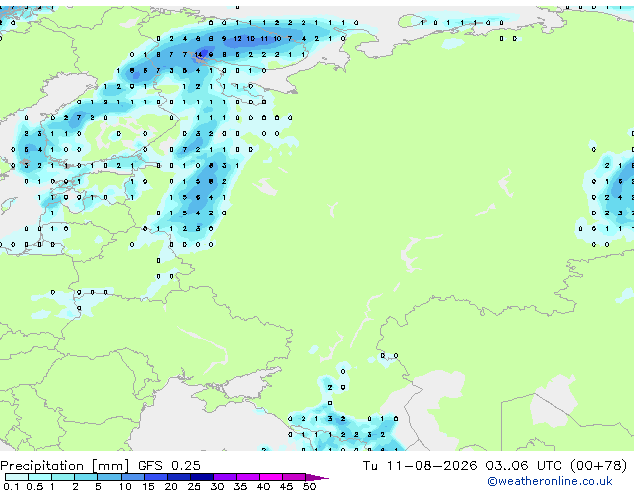Click the 2–5 mm legend color box

(x=86, y=477)
